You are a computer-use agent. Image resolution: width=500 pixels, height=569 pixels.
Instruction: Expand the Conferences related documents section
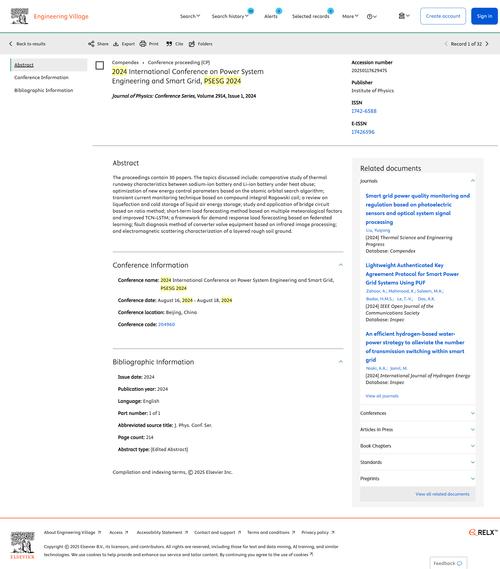(x=417, y=413)
